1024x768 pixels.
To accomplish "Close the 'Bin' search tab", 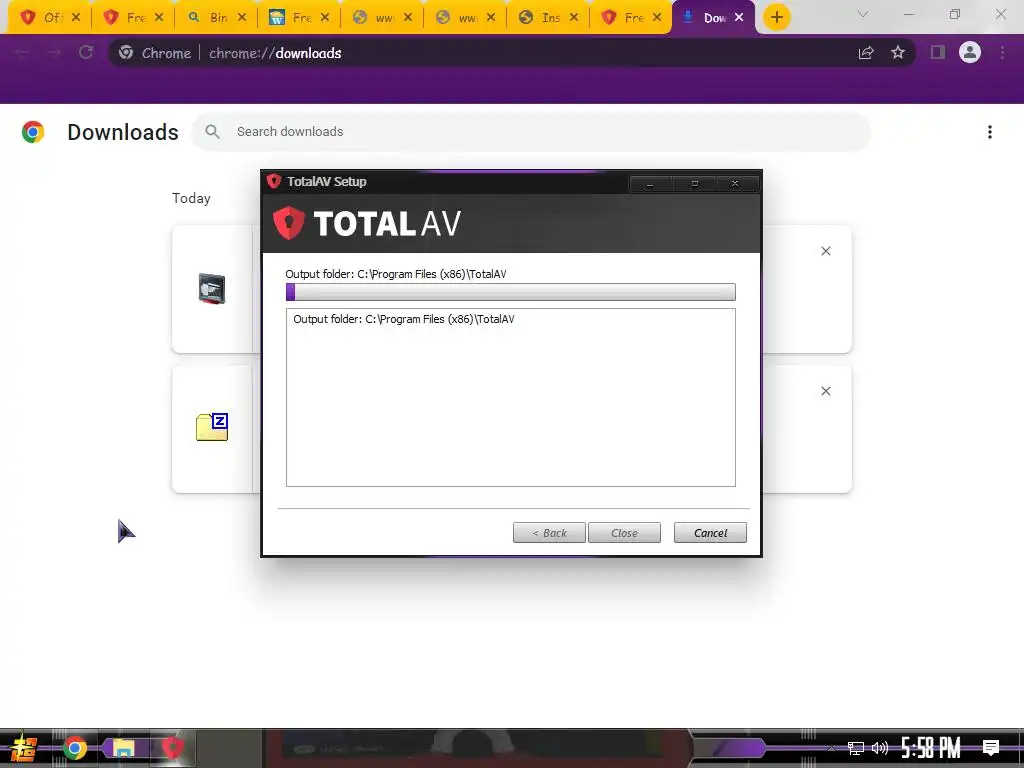I will [242, 18].
